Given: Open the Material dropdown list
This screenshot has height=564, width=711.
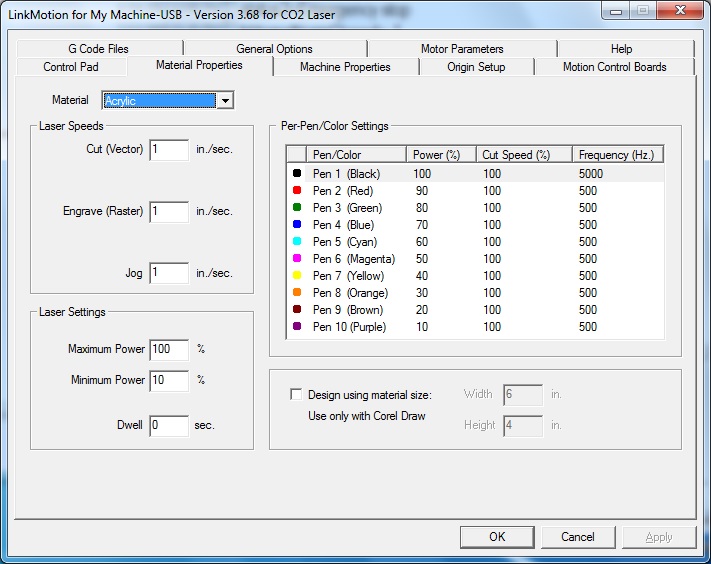Looking at the screenshot, I should click(x=225, y=101).
